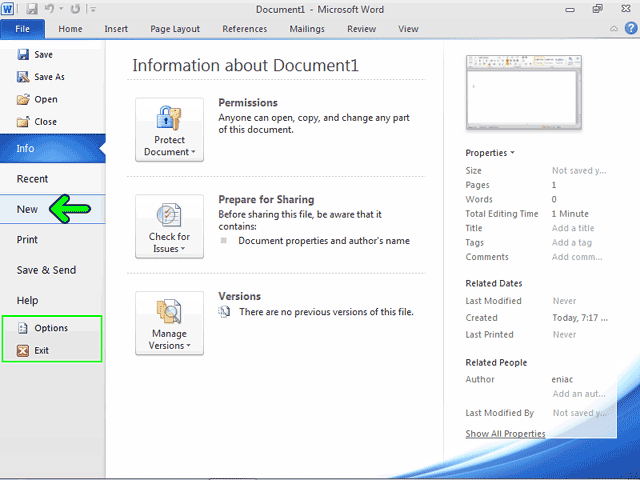640x480 pixels.
Task: Switch to the Home ribbon tab
Action: [x=70, y=29]
